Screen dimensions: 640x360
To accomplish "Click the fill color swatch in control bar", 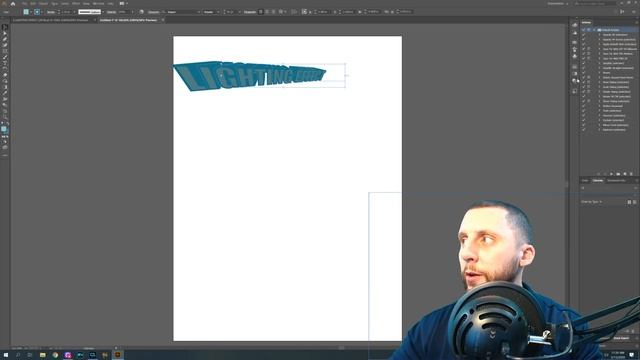I will pyautogui.click(x=26, y=12).
